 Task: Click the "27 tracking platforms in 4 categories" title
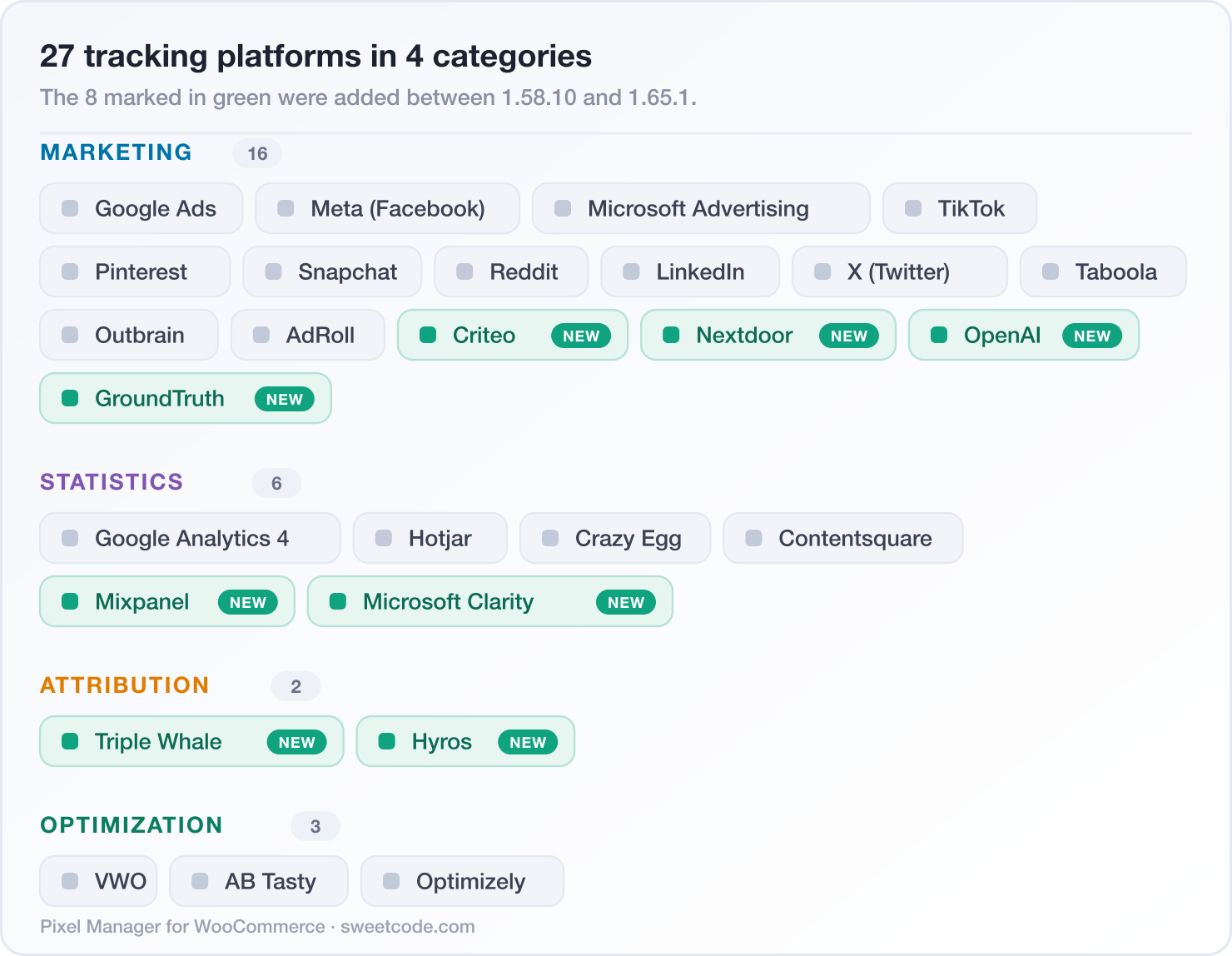tap(316, 56)
